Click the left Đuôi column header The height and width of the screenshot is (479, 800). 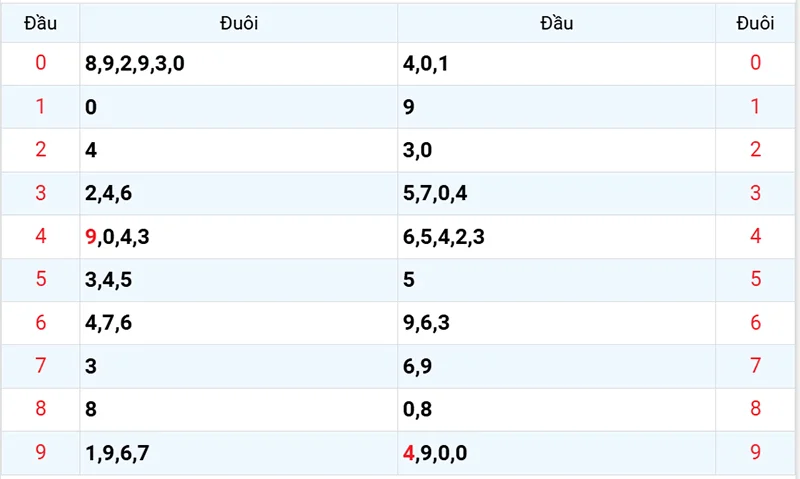coord(239,23)
